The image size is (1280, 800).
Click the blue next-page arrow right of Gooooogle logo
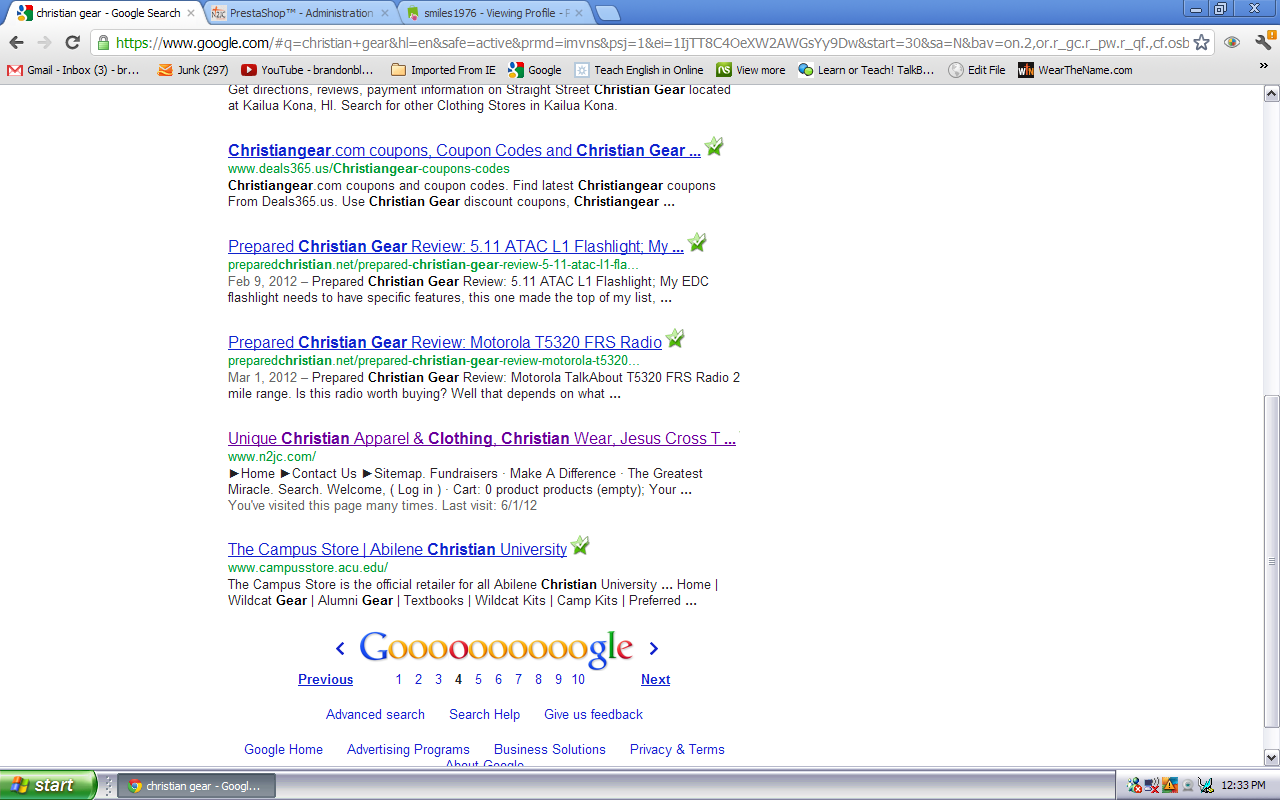[x=654, y=649]
